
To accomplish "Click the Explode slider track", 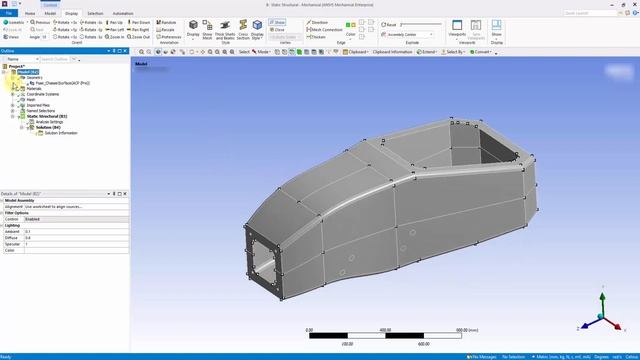I will tap(421, 24).
